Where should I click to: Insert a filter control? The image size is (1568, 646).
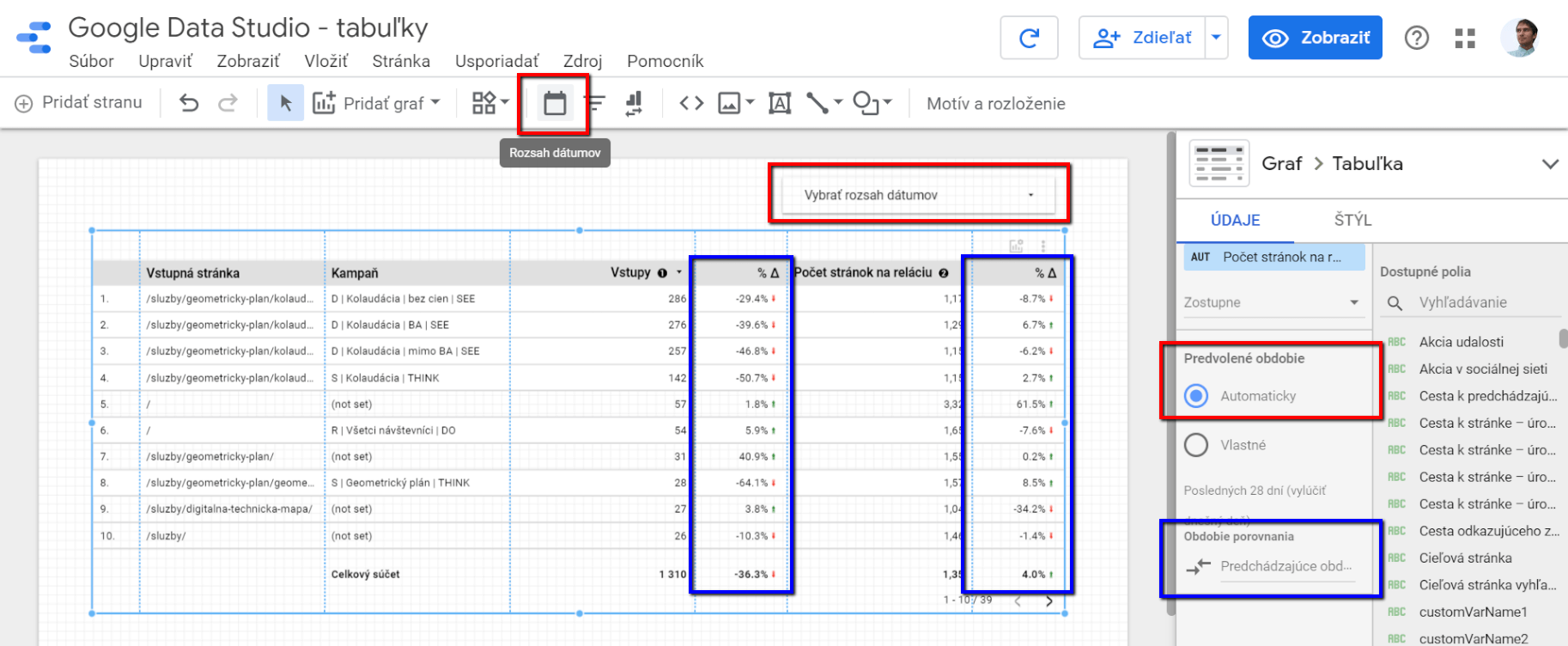pyautogui.click(x=595, y=104)
